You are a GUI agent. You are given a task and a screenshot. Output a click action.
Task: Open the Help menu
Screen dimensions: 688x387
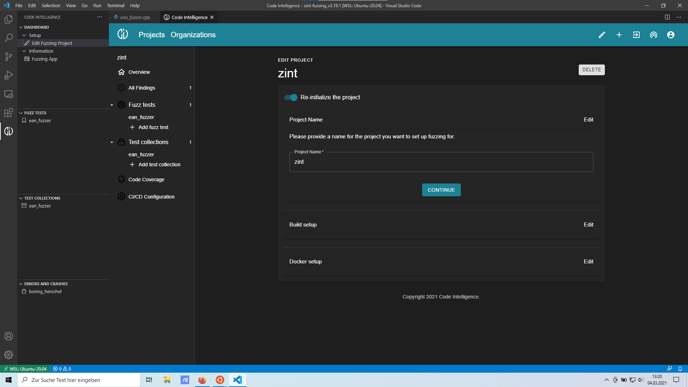point(135,5)
